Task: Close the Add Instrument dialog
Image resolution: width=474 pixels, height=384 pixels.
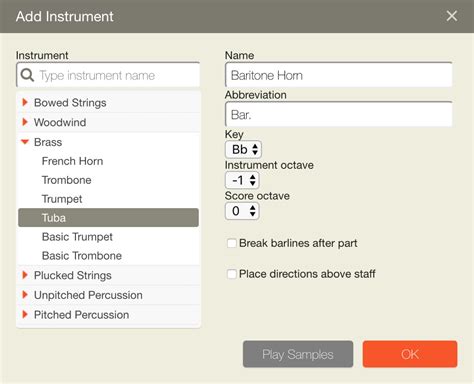Action: point(452,16)
